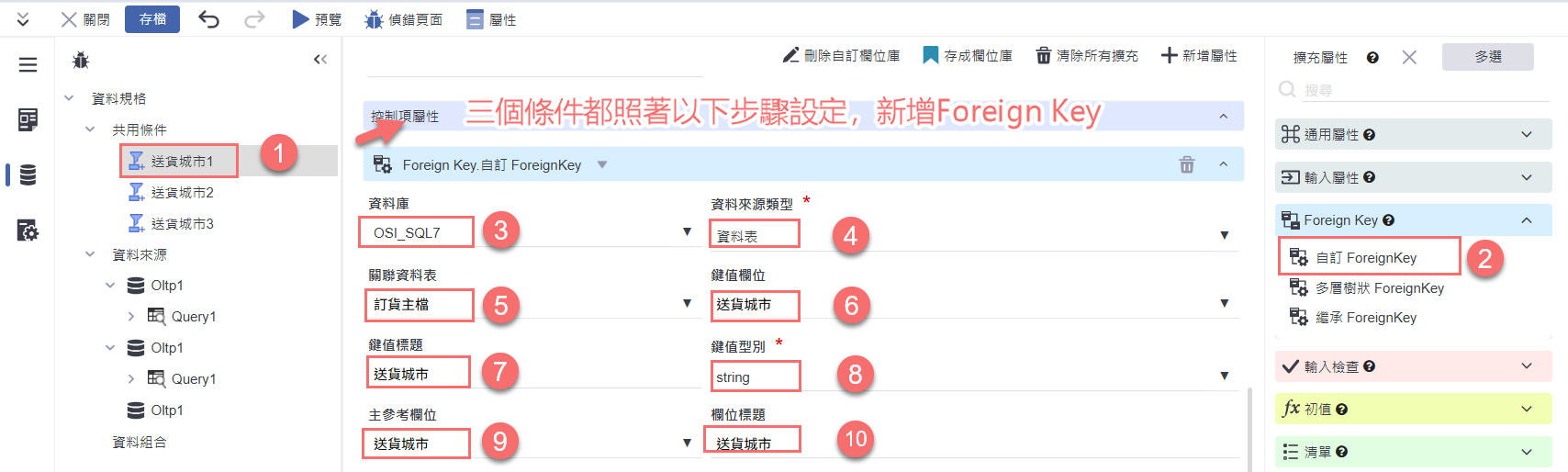Close the 擴充屬性 panel
The height and width of the screenshot is (472, 1568).
(1409, 57)
